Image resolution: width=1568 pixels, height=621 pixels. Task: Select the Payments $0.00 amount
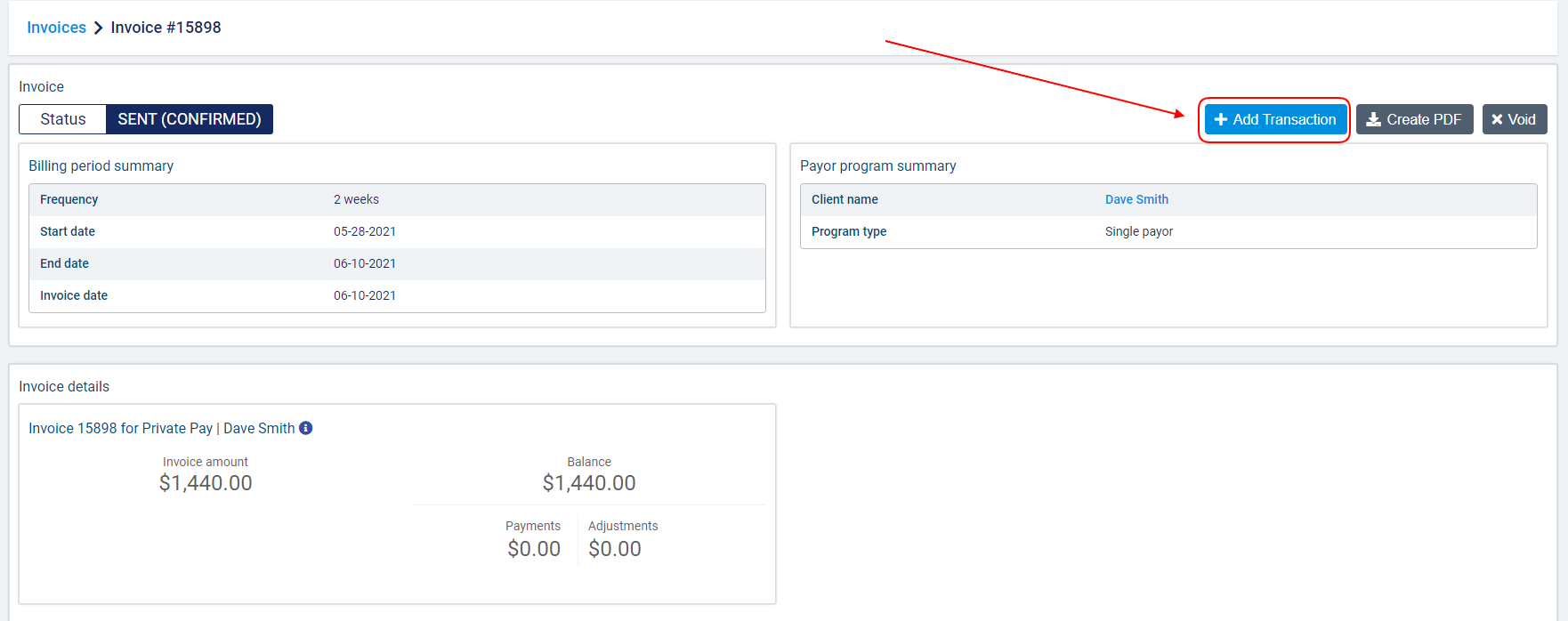click(x=534, y=549)
